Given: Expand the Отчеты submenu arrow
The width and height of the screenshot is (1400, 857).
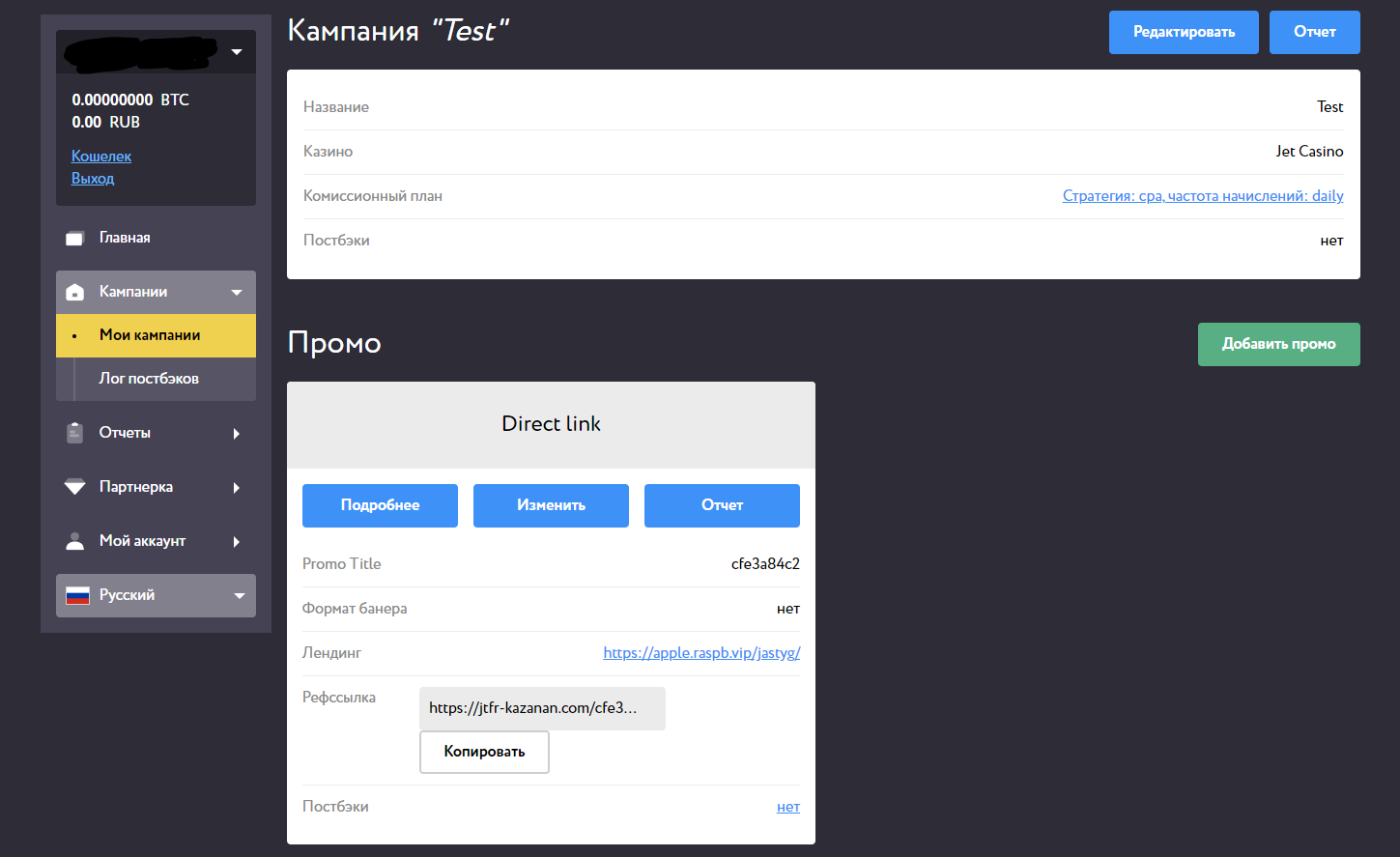Looking at the screenshot, I should point(237,434).
